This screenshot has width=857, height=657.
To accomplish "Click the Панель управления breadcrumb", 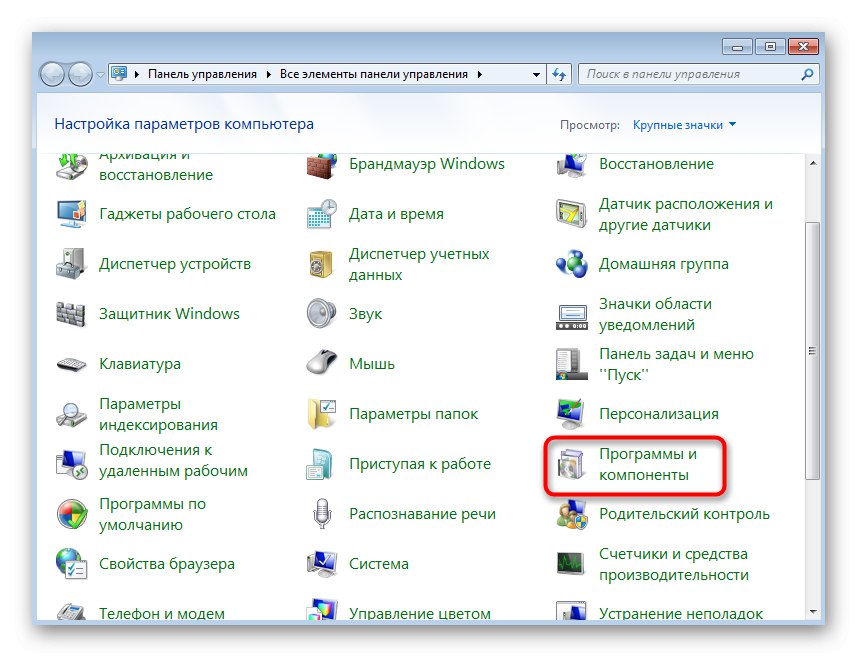I will tap(202, 74).
